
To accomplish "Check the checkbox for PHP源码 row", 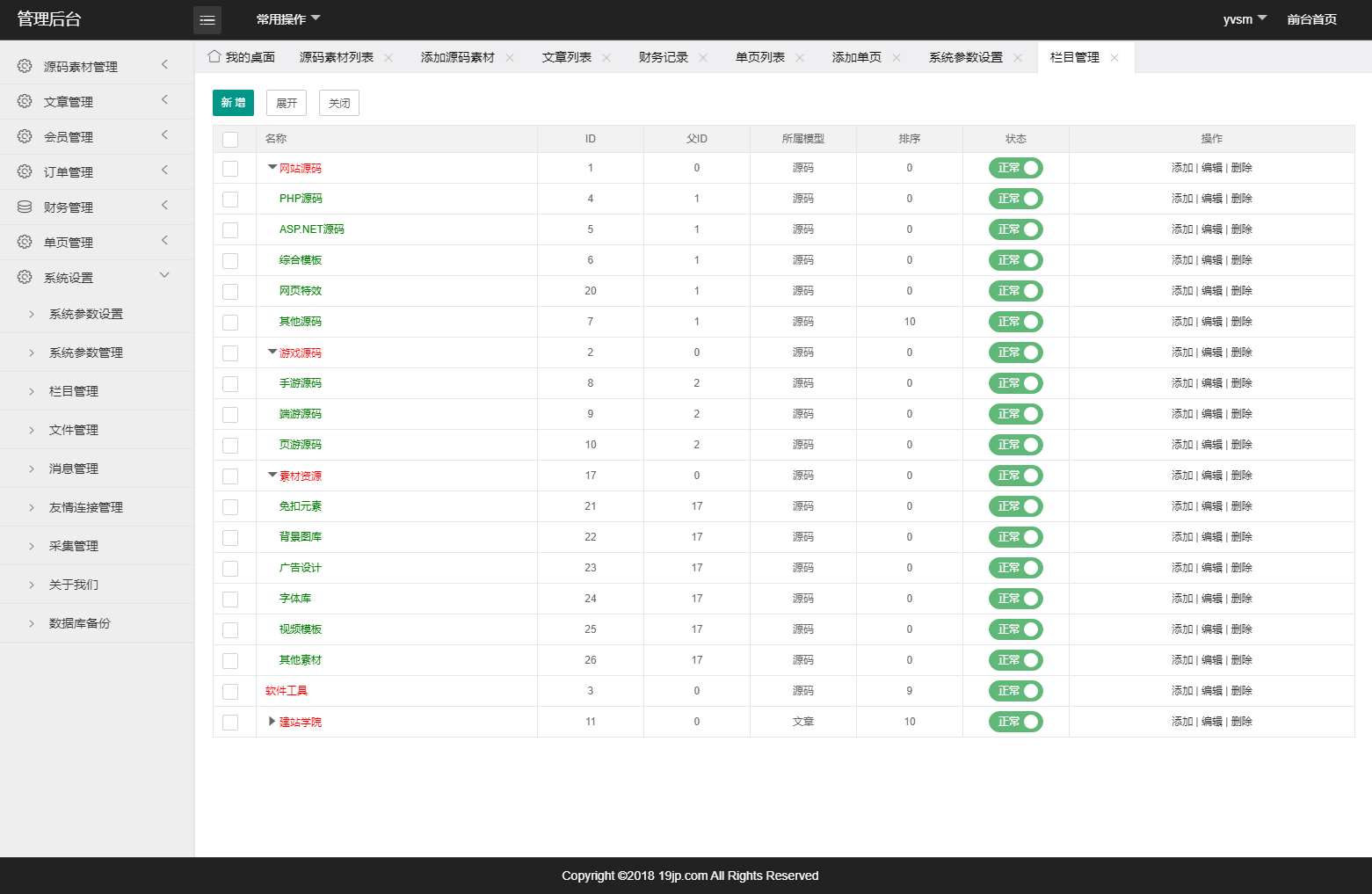I will point(230,199).
